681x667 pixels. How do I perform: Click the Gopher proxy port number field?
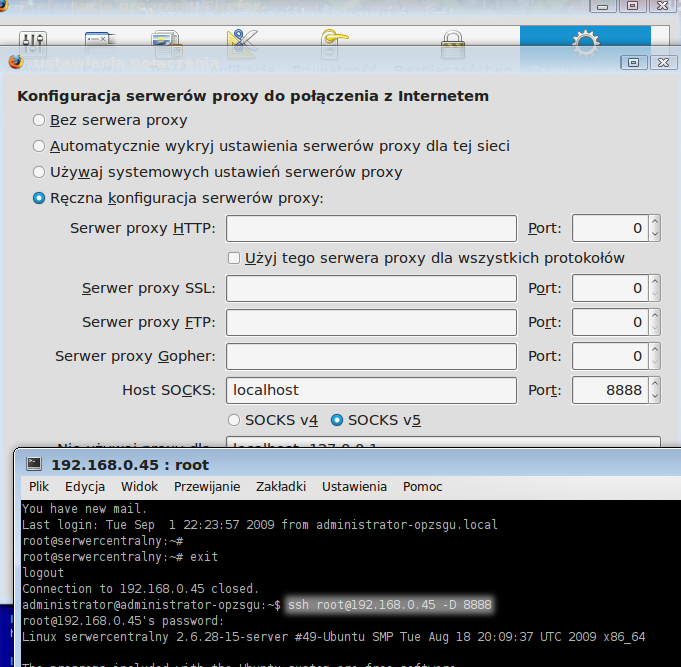coord(610,356)
